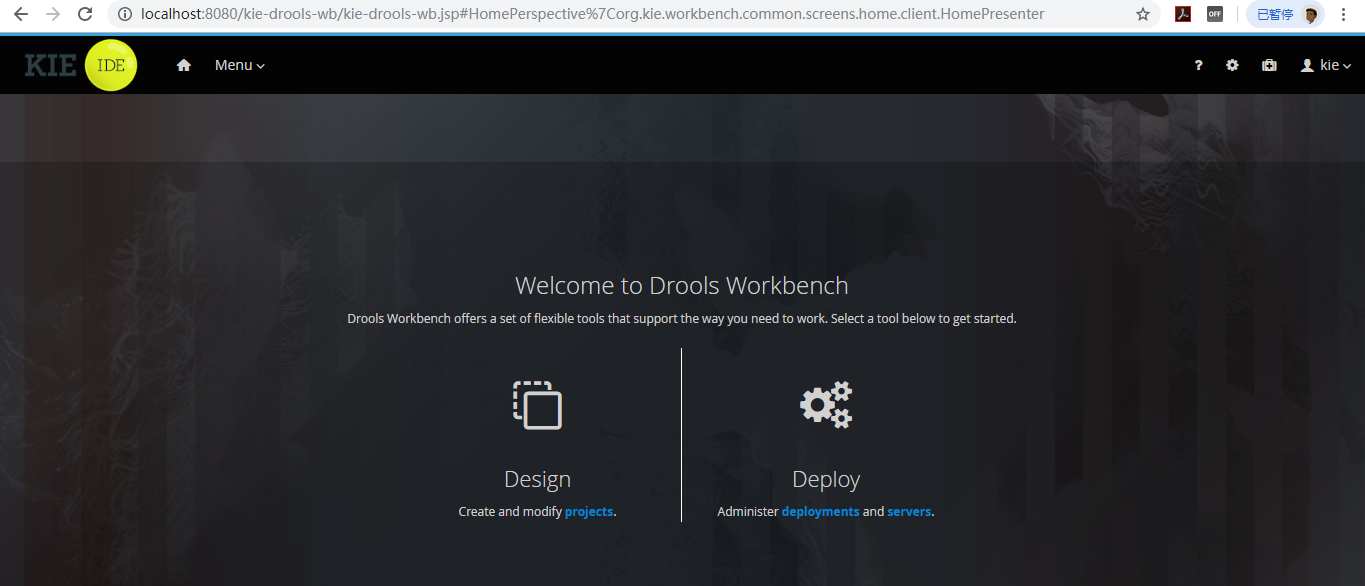This screenshot has width=1365, height=586.
Task: Open the kie user dropdown
Action: pyautogui.click(x=1326, y=65)
